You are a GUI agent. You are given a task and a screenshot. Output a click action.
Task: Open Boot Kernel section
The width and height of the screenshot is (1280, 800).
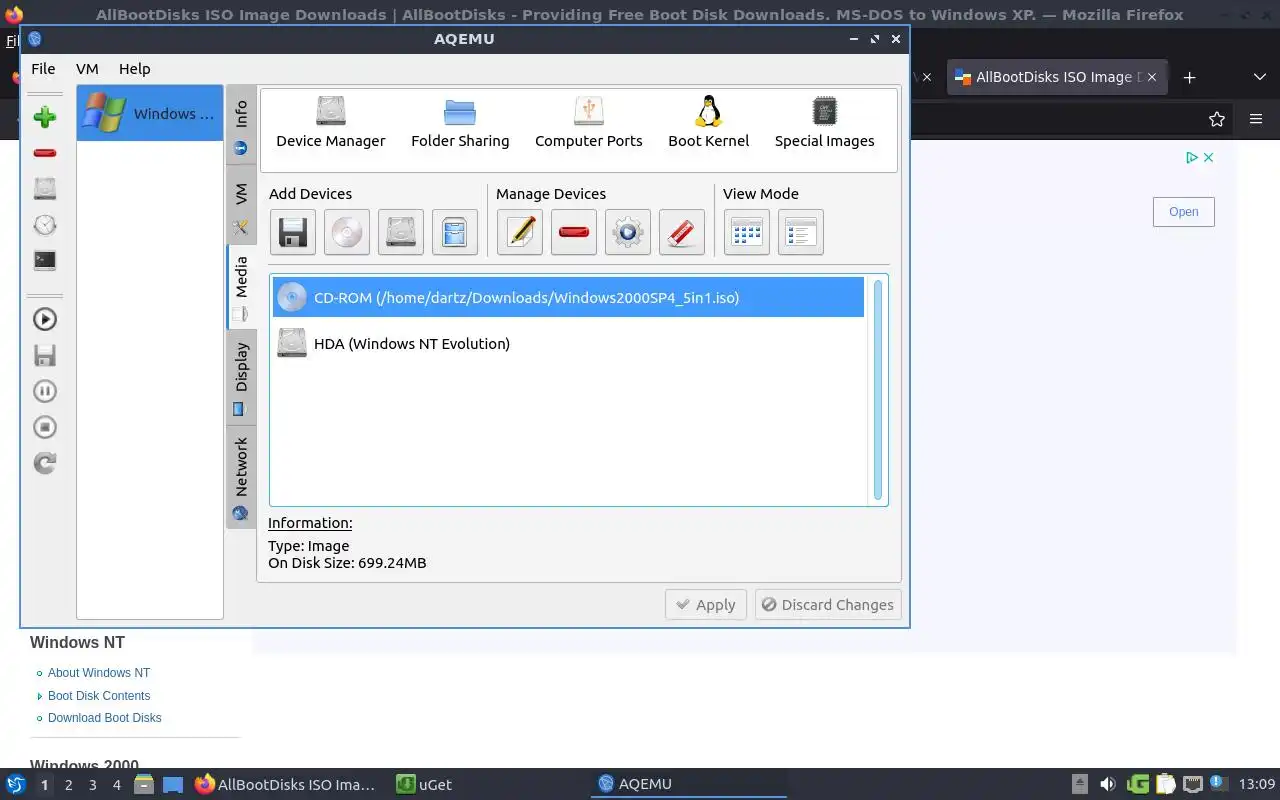(x=709, y=122)
